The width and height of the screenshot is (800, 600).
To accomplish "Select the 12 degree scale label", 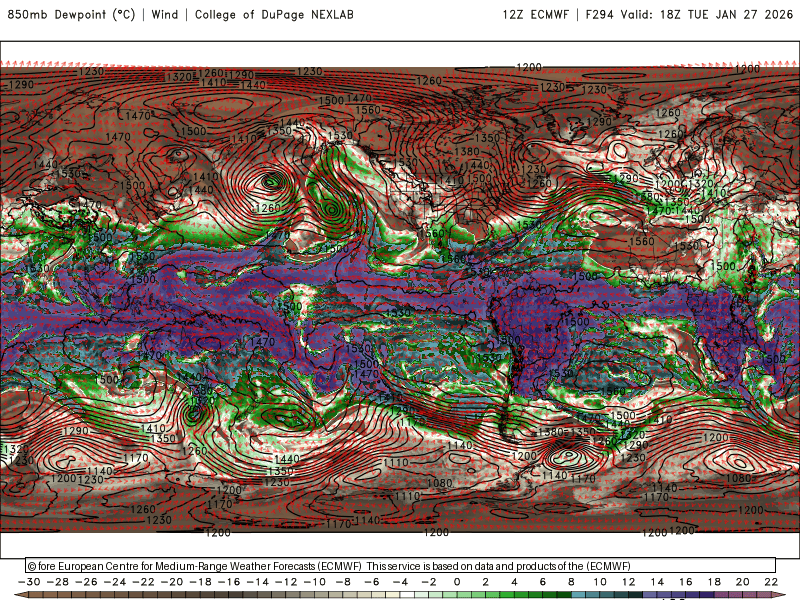I will click(x=628, y=582).
